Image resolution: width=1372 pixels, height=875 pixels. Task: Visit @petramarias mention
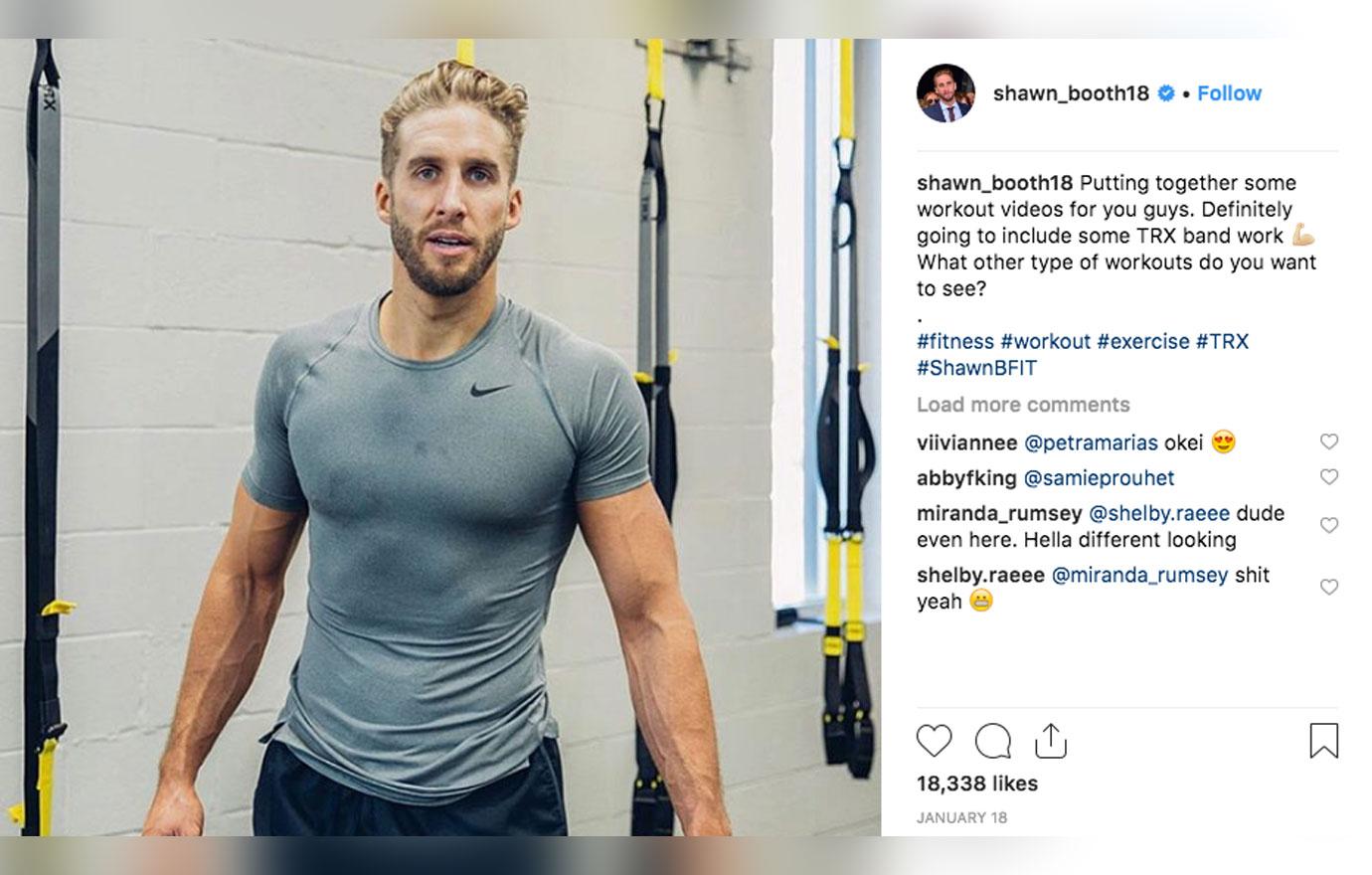tap(1091, 442)
